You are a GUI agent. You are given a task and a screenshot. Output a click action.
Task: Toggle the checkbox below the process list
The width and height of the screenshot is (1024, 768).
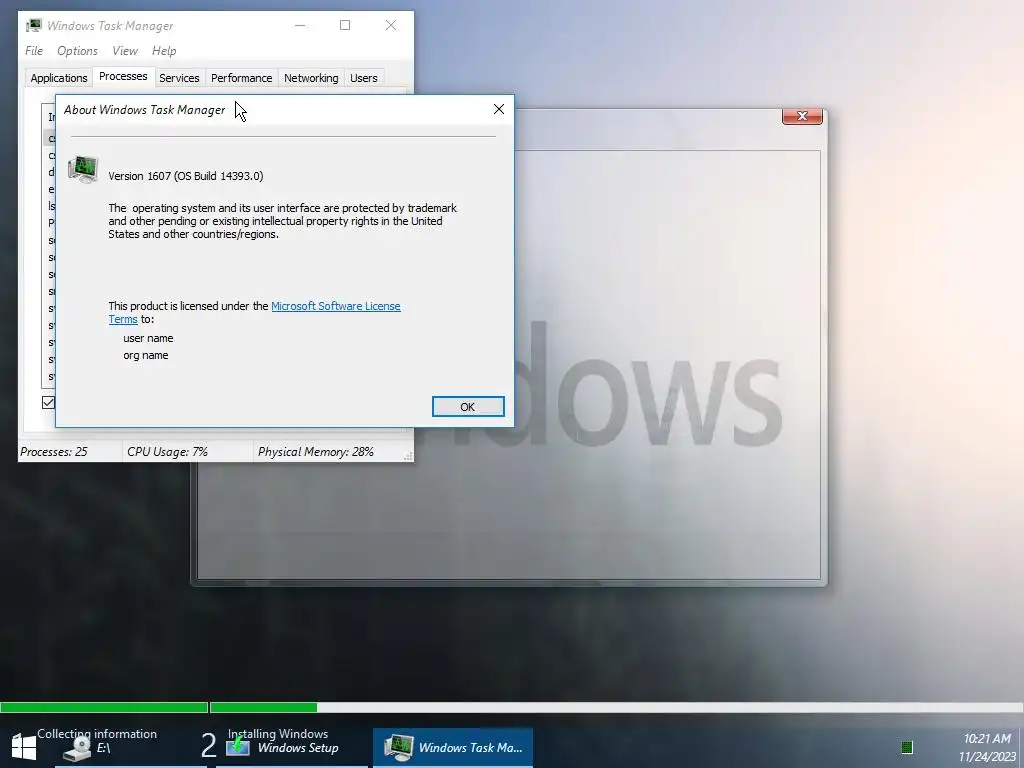pos(48,402)
